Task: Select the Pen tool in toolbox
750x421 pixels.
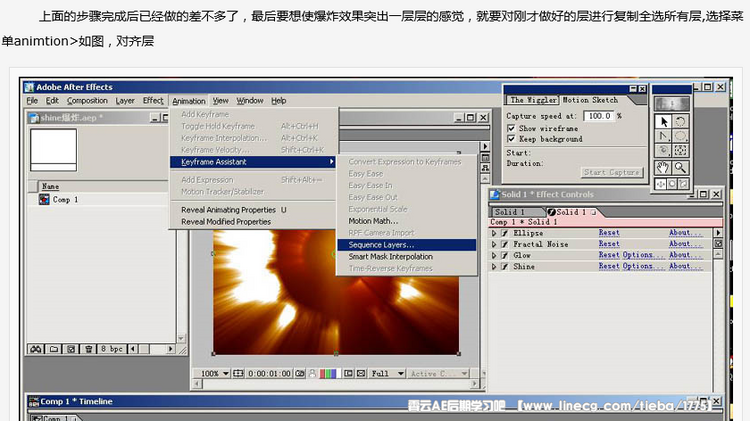Action: point(663,136)
